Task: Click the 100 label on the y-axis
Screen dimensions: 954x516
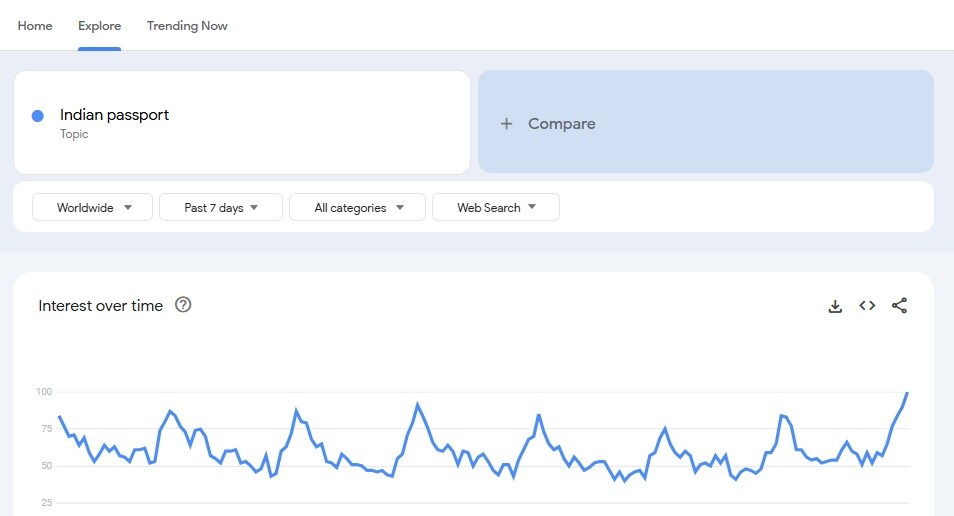Action: coord(44,391)
